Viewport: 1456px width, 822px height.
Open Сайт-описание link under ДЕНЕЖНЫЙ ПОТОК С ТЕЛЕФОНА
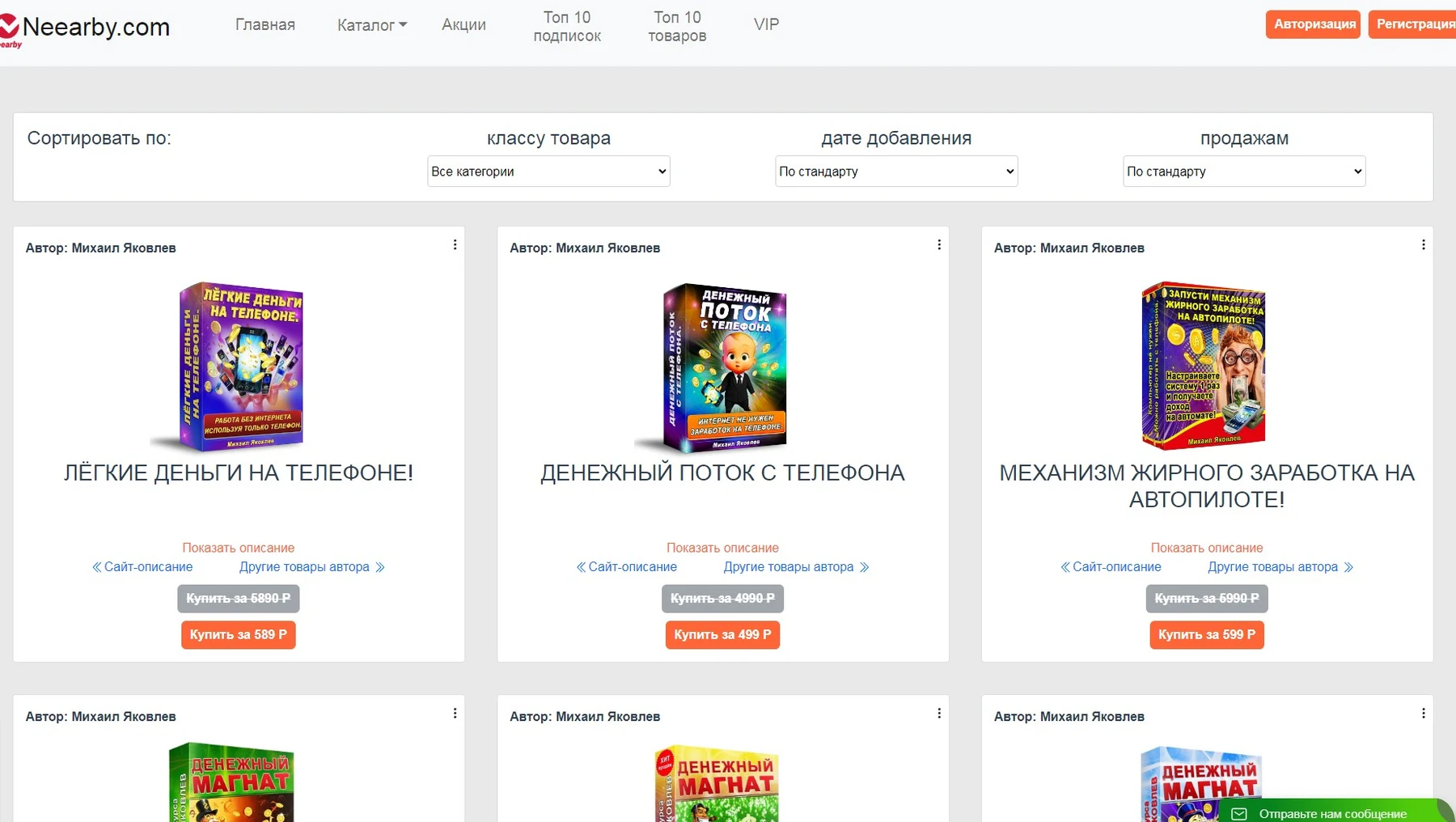coord(627,567)
